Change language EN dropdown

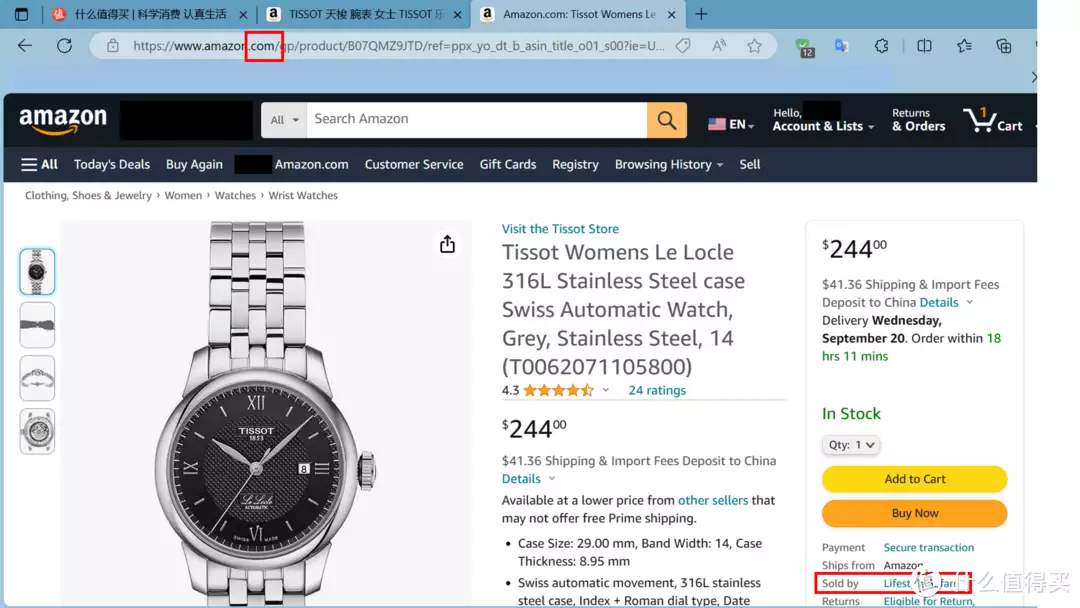pyautogui.click(x=731, y=124)
